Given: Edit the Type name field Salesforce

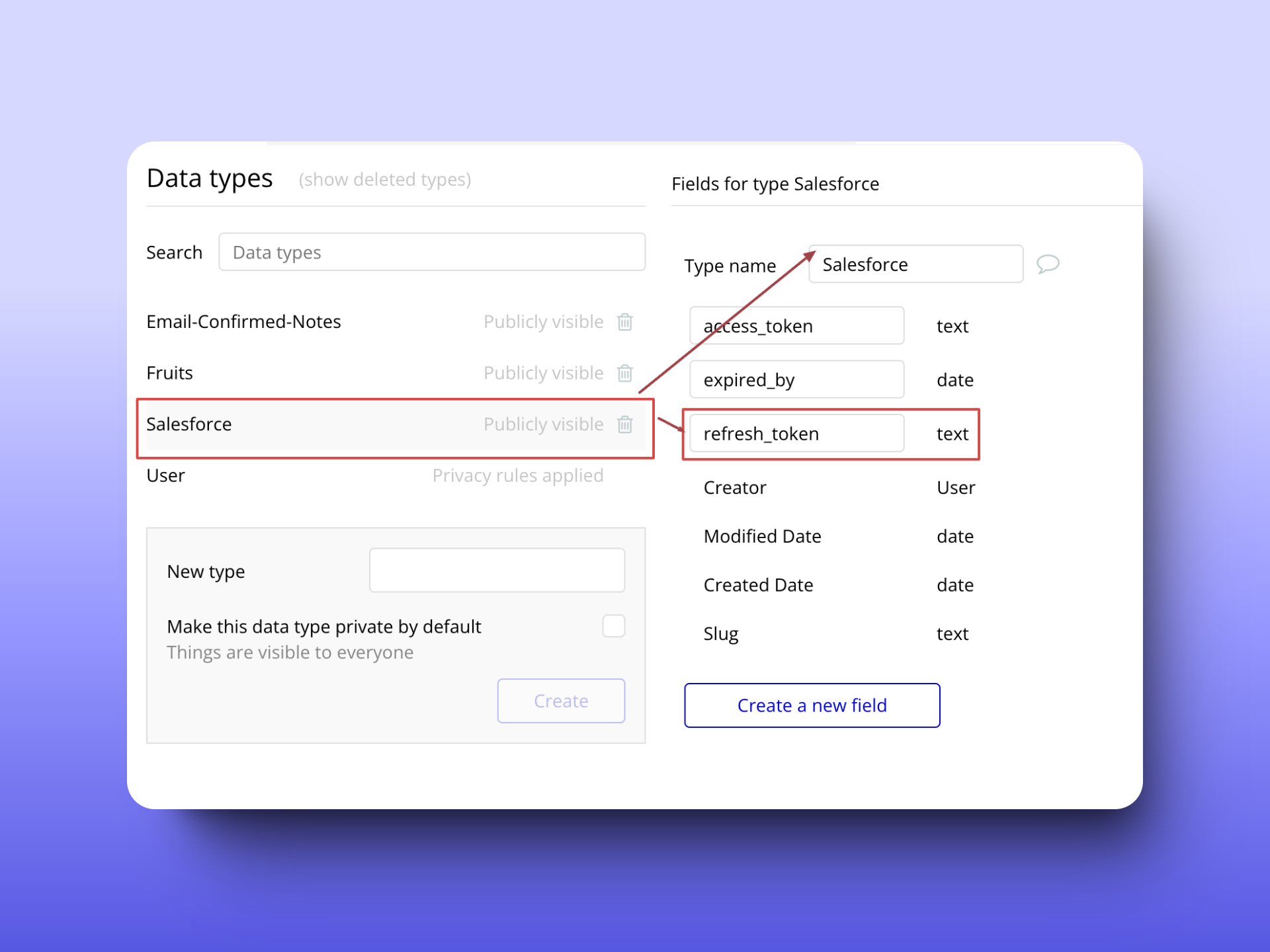Looking at the screenshot, I should click(915, 264).
